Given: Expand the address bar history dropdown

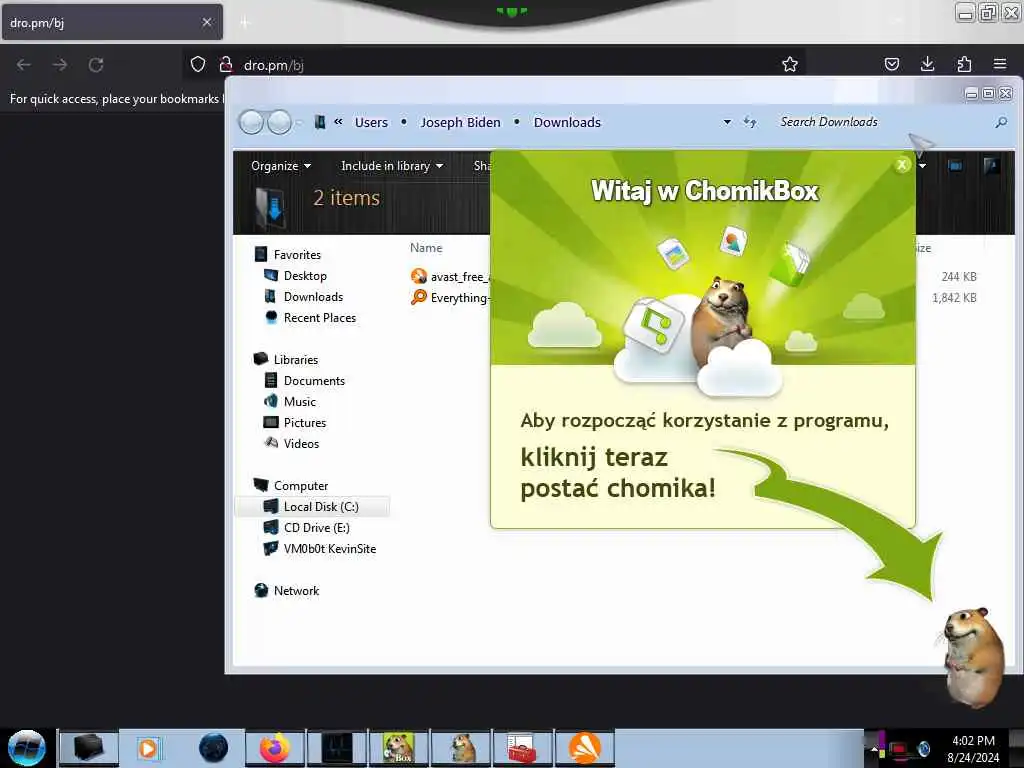Looking at the screenshot, I should pyautogui.click(x=727, y=122).
